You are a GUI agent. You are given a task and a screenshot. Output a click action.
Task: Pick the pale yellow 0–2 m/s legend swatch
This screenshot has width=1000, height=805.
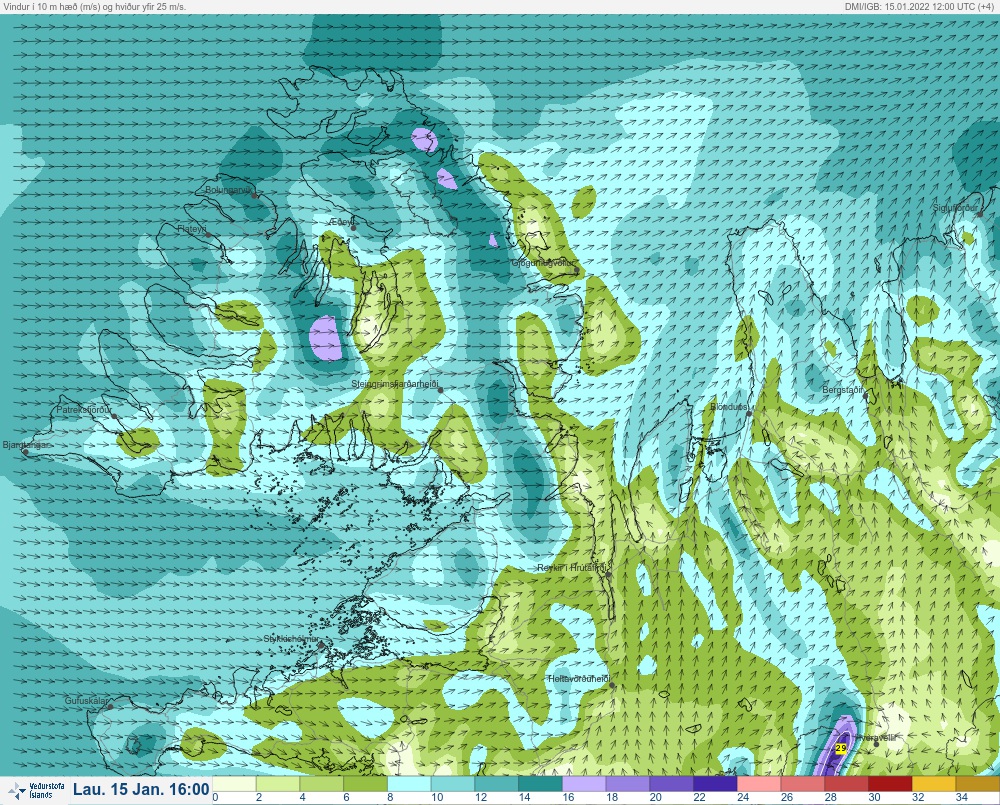[x=234, y=783]
